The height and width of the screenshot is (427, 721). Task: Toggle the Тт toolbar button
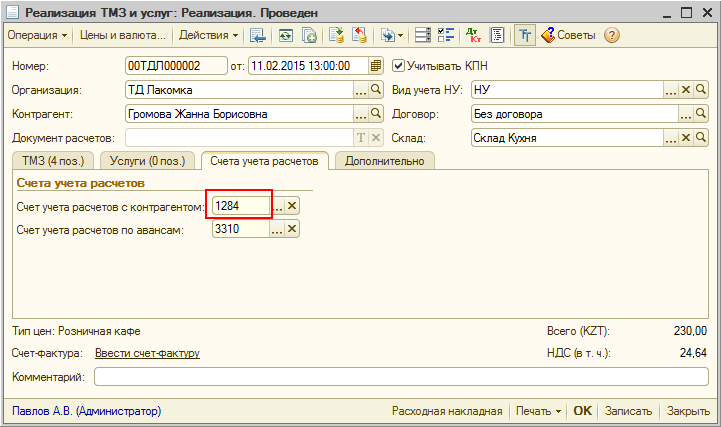point(524,35)
